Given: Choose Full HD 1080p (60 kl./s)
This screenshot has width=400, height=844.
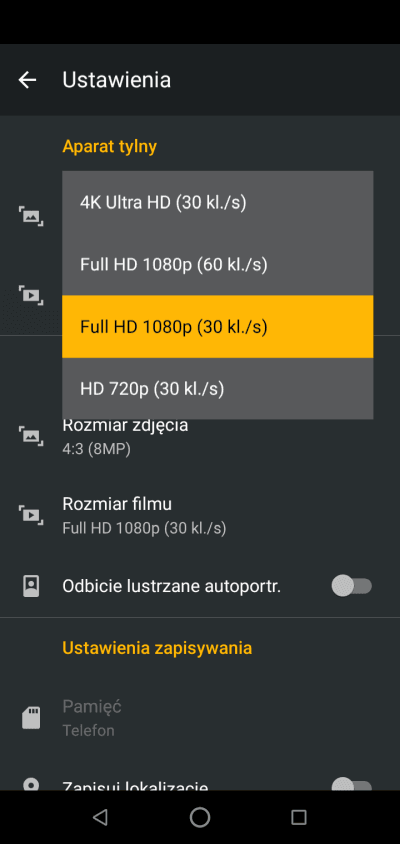Looking at the screenshot, I should tap(217, 264).
